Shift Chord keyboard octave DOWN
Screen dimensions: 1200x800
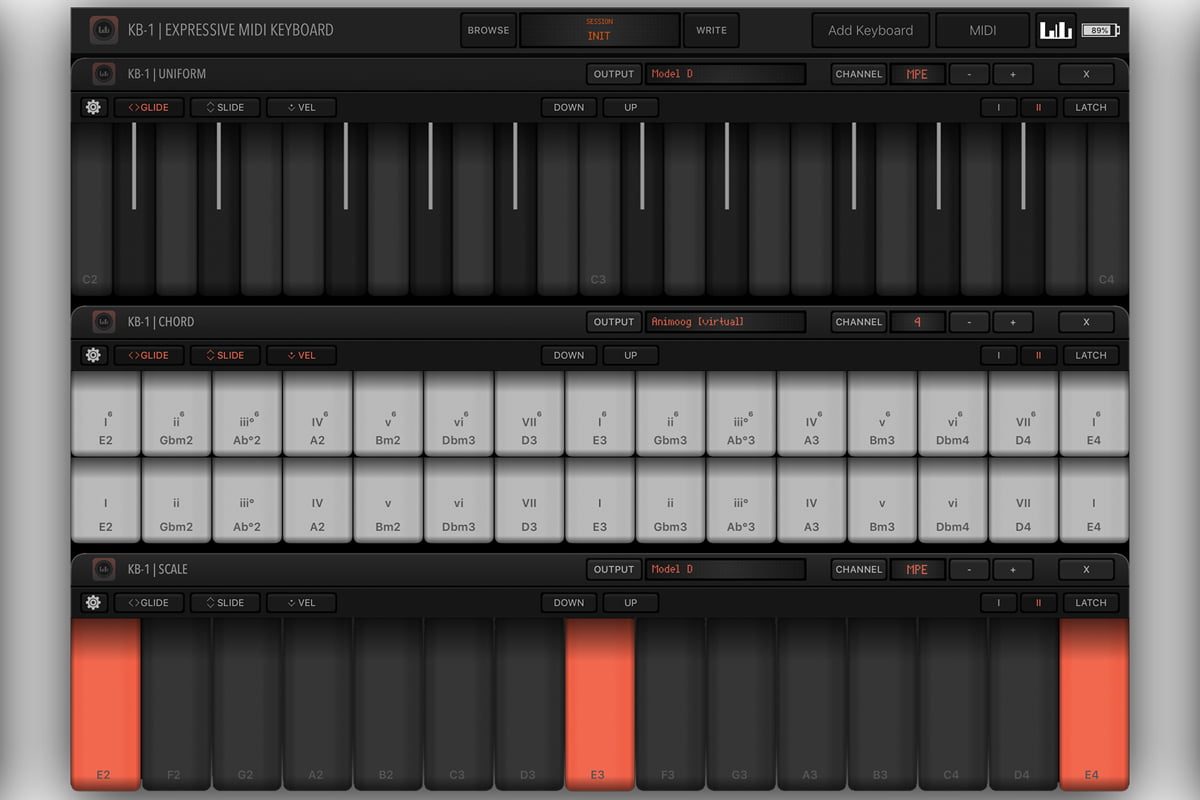[x=569, y=355]
